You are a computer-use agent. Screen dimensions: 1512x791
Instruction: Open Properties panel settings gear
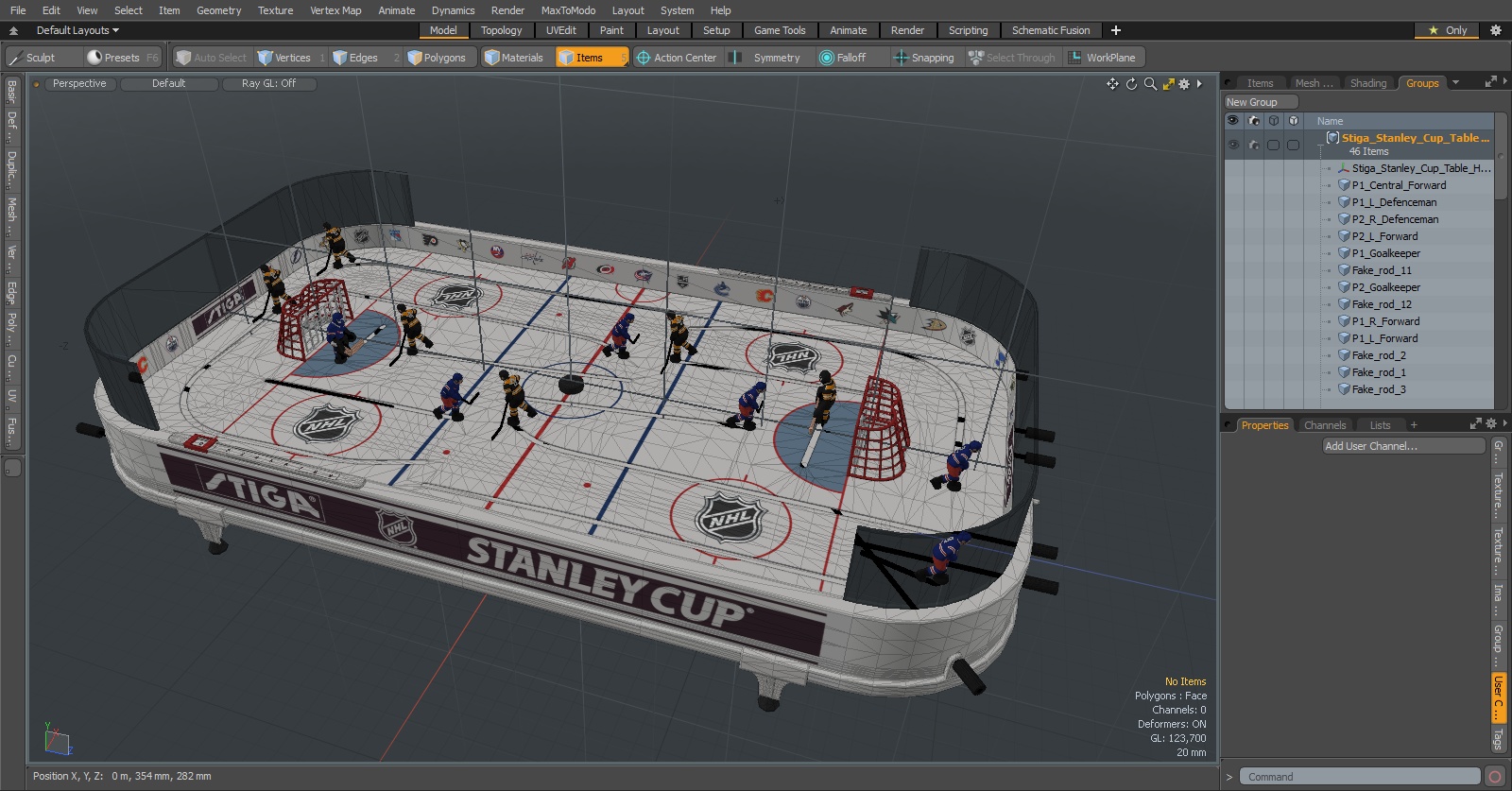tap(1491, 424)
